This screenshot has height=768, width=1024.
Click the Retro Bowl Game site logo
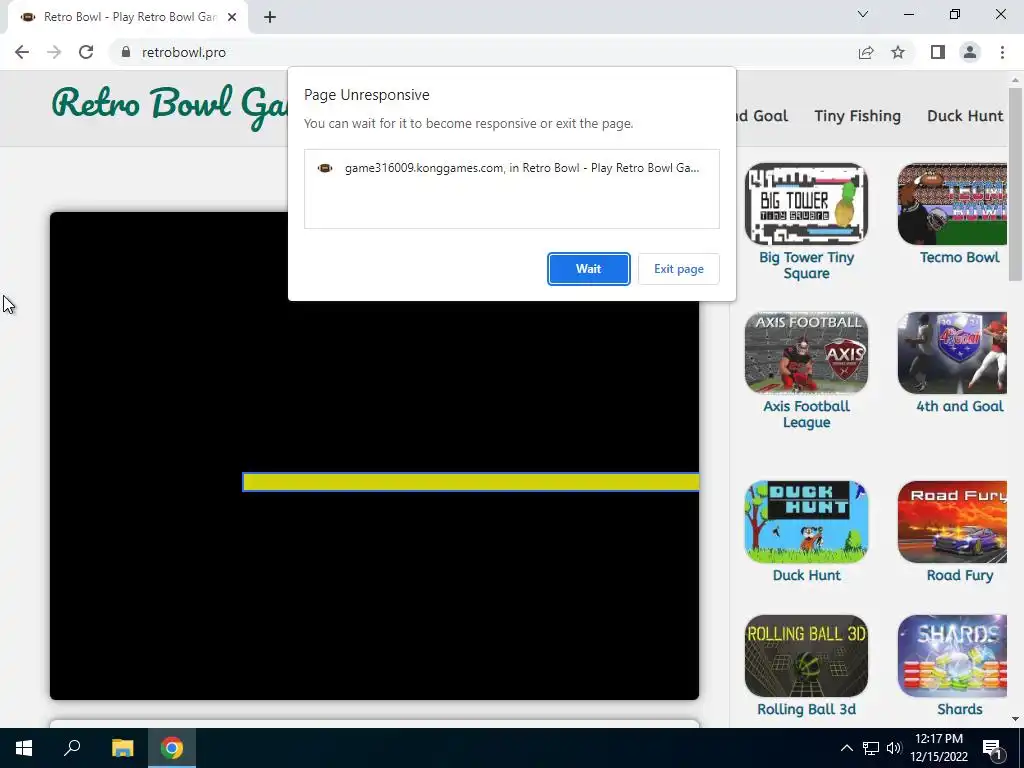[x=170, y=105]
